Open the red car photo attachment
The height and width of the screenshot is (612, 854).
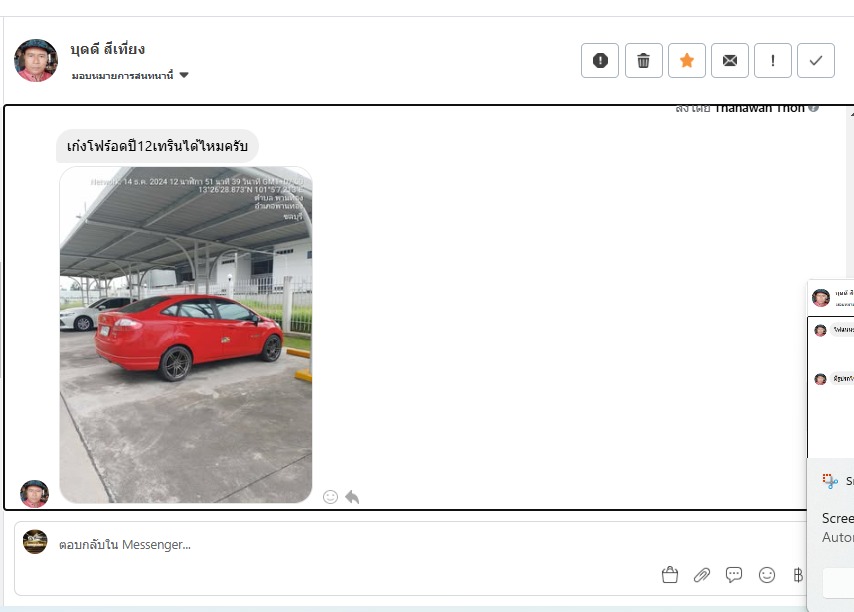(x=186, y=335)
